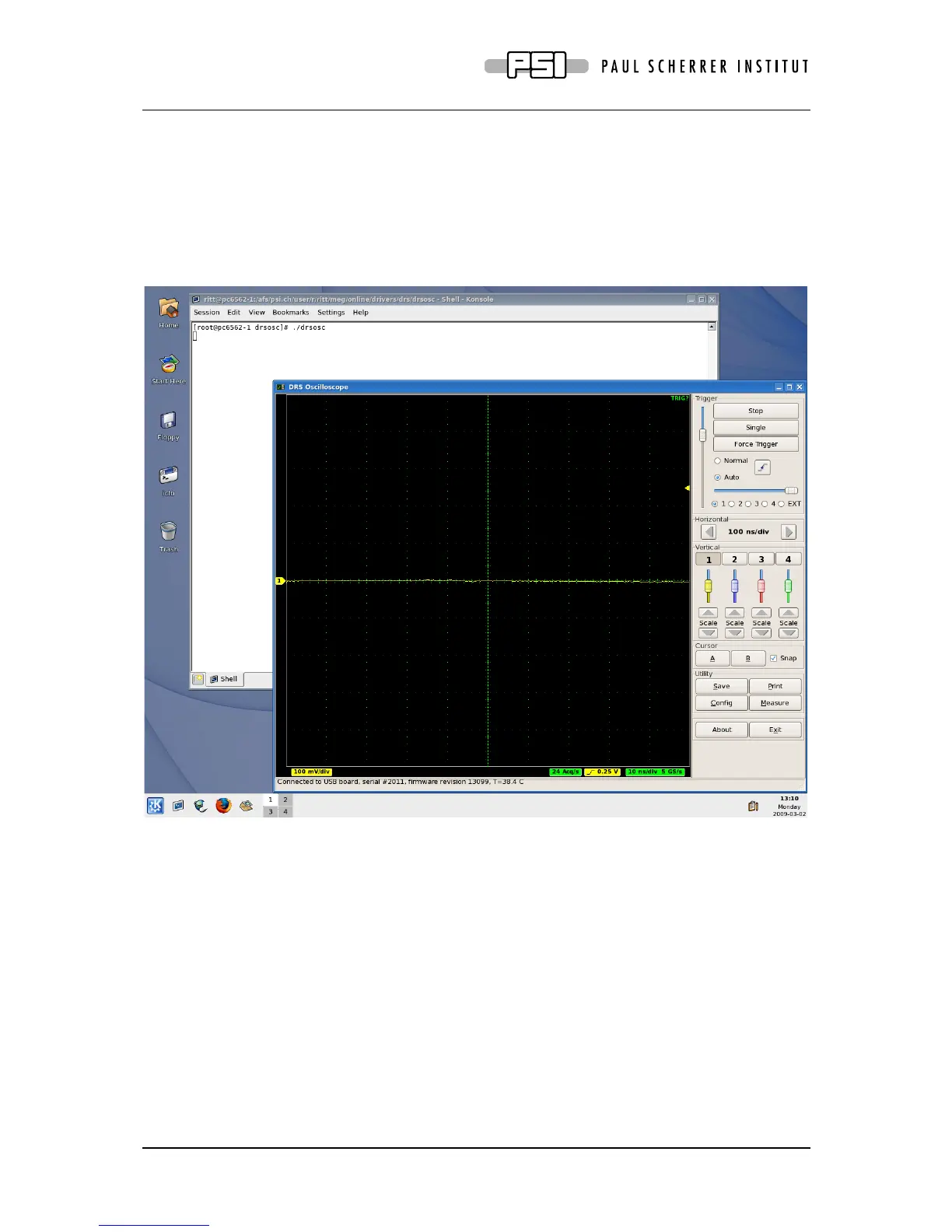Place cursor A on the waveform
The height and width of the screenshot is (1232, 952).
tap(712, 659)
